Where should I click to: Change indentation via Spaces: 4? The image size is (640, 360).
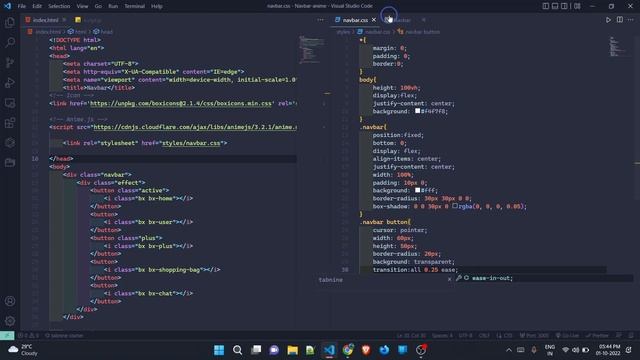point(442,336)
